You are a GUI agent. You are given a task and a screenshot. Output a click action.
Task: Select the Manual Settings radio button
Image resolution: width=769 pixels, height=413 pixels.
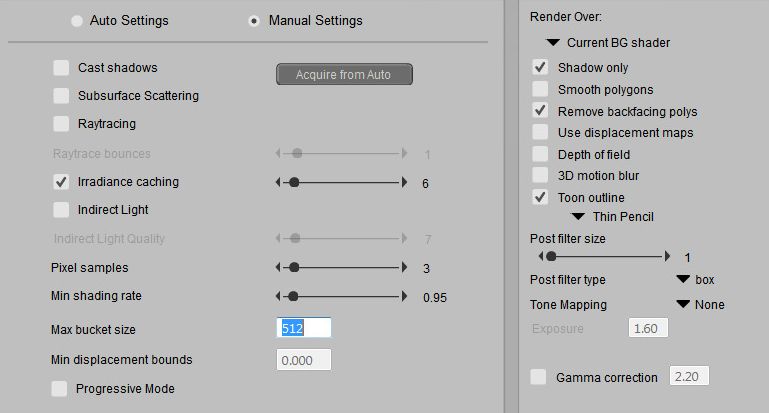click(255, 20)
